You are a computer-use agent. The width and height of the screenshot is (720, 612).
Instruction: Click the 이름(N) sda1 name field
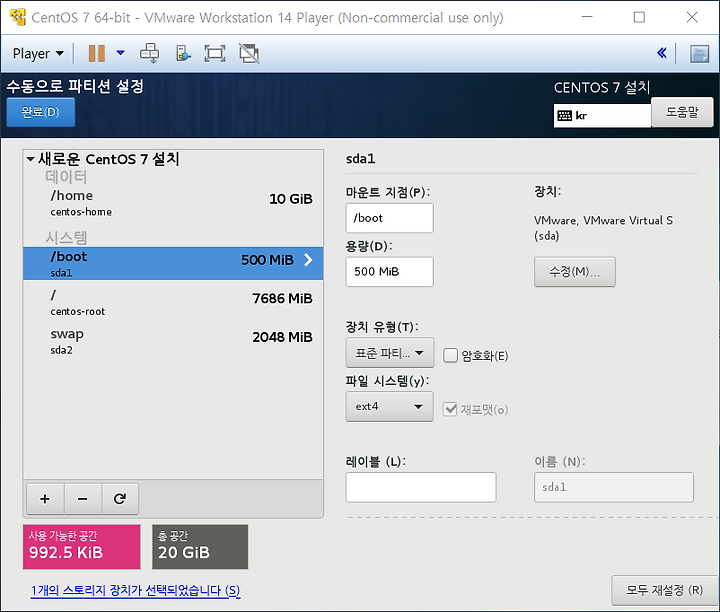(x=613, y=487)
